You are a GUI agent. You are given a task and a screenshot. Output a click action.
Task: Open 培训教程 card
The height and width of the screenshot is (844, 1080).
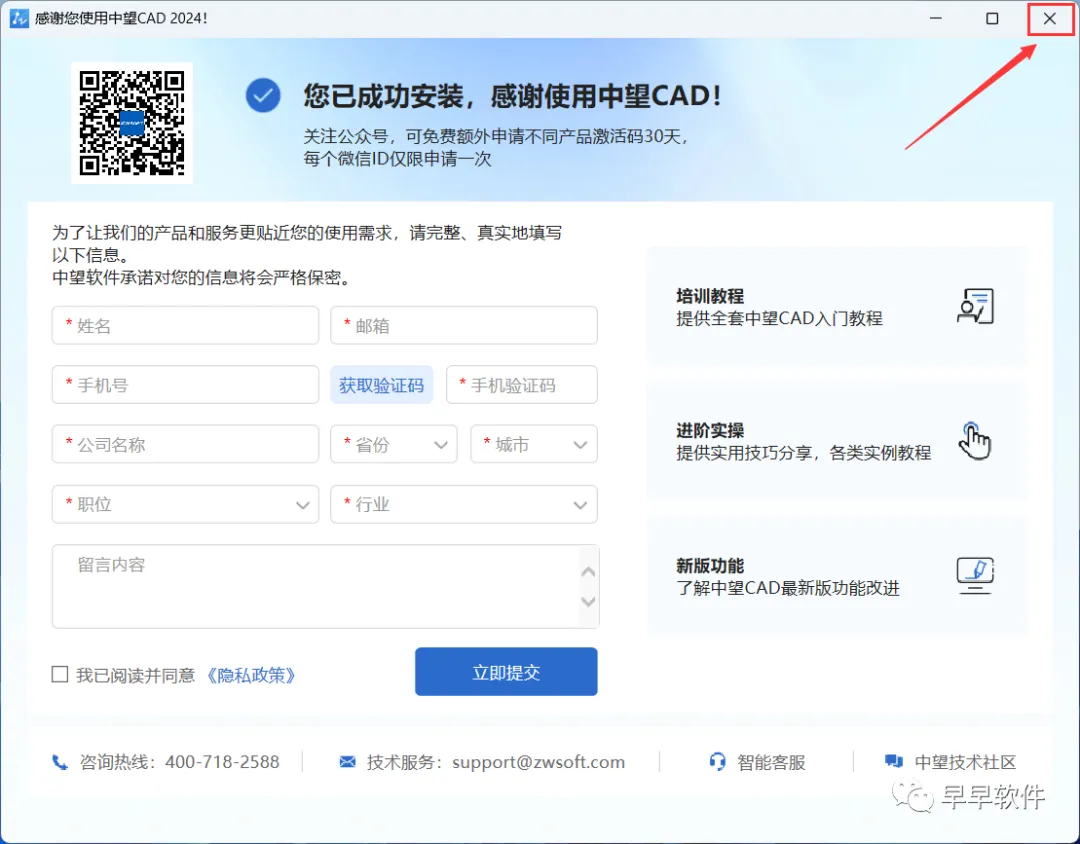[837, 307]
